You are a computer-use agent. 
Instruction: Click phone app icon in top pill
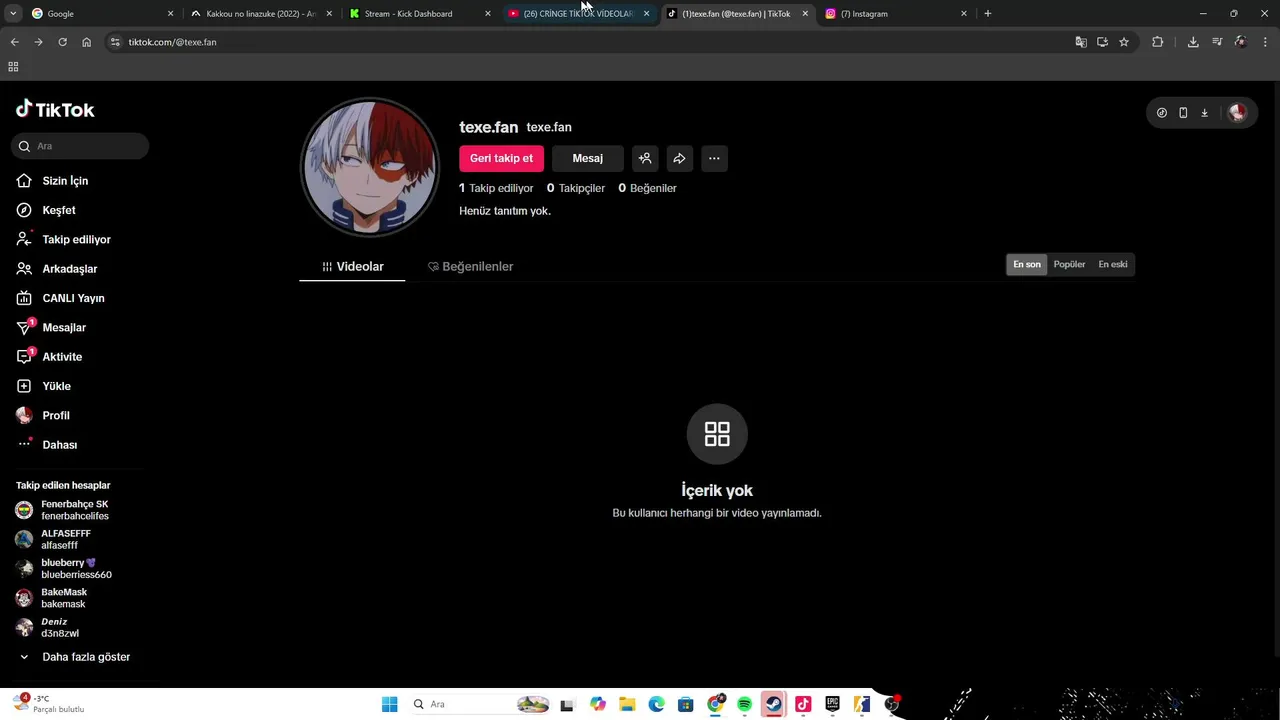tap(1183, 113)
